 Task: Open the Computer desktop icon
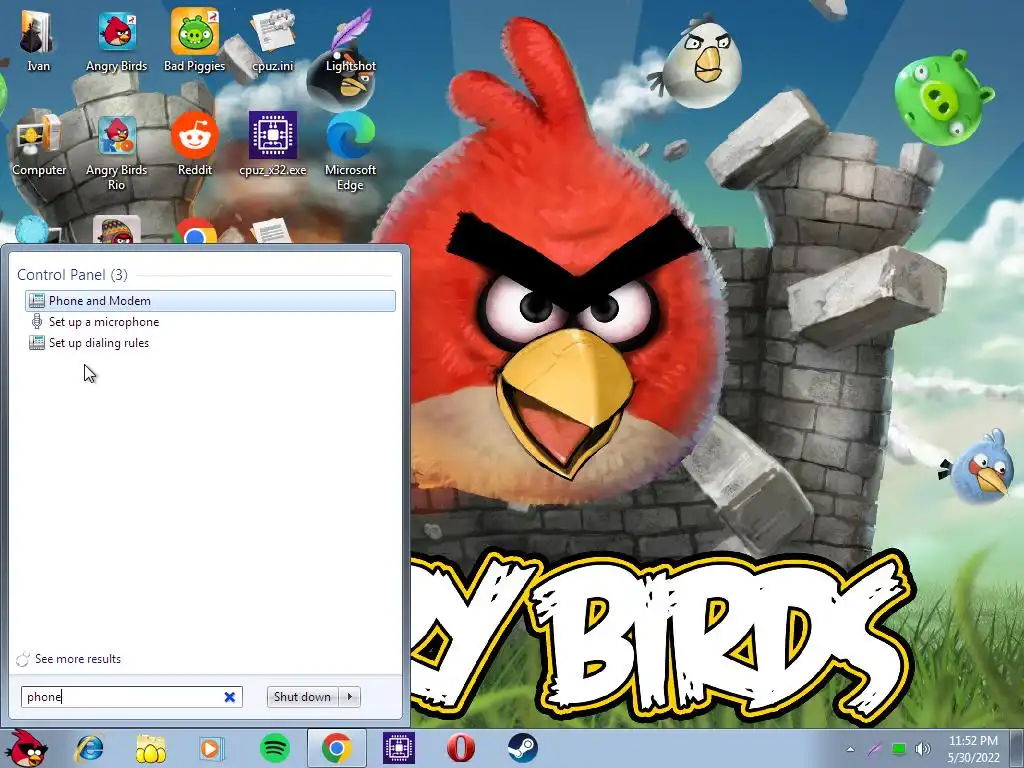(39, 144)
